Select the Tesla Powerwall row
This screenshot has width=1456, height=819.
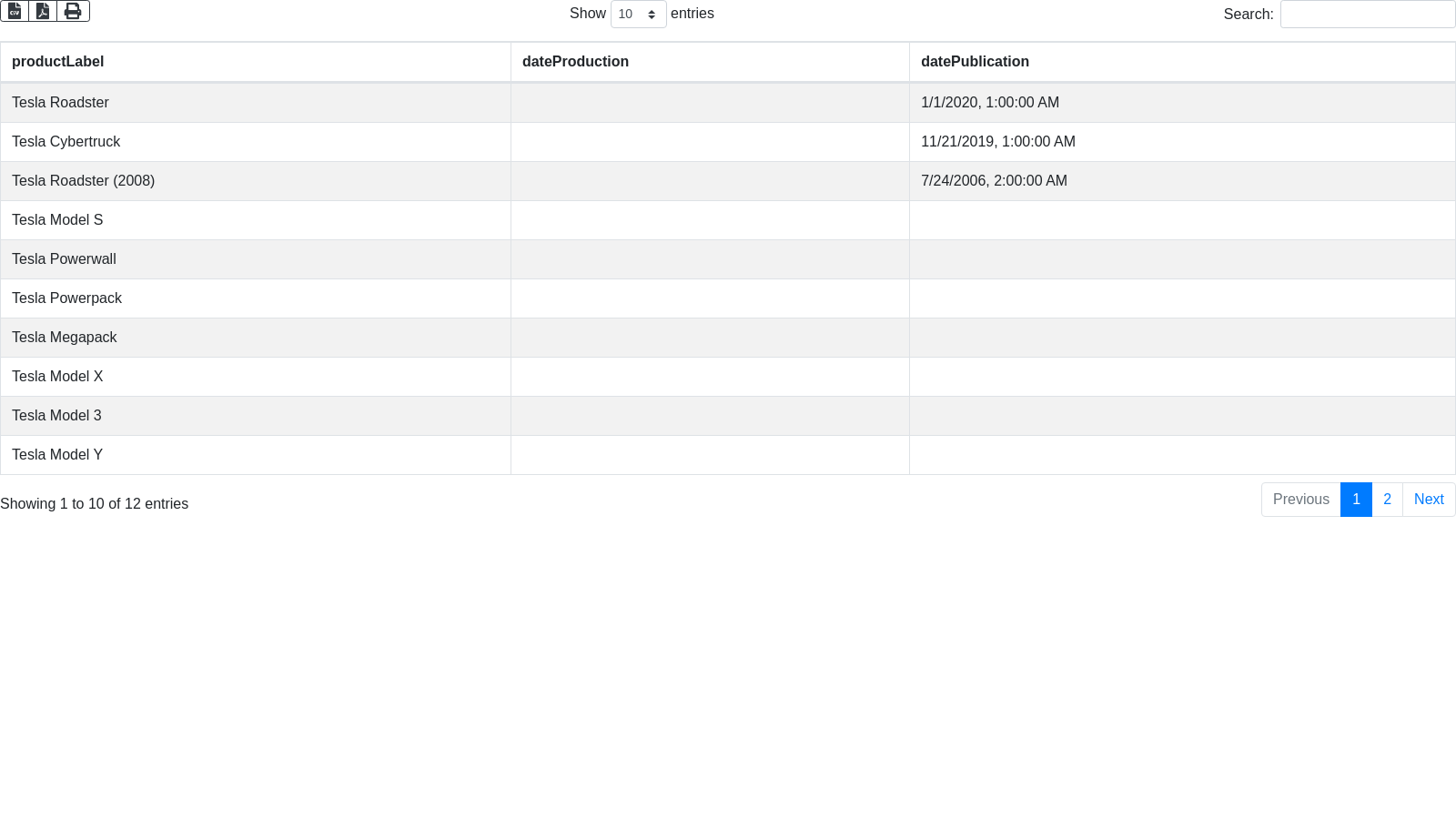pos(64,259)
